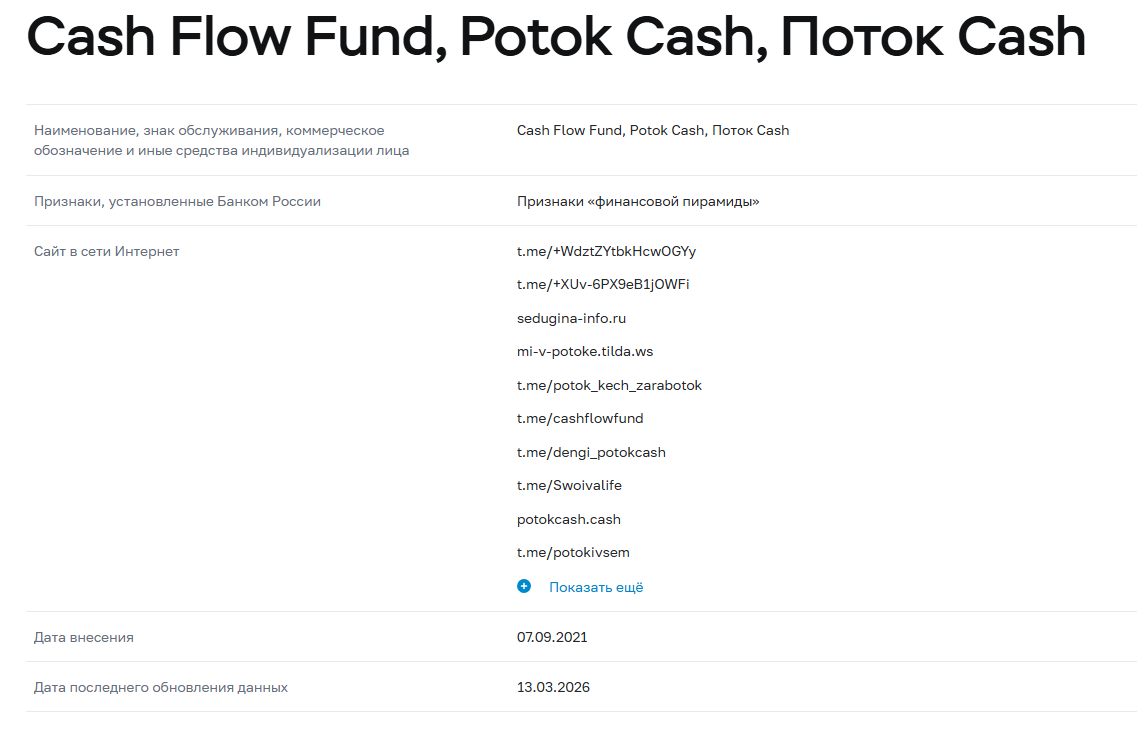
Task: Click the blue plus icon to show more
Action: [524, 587]
